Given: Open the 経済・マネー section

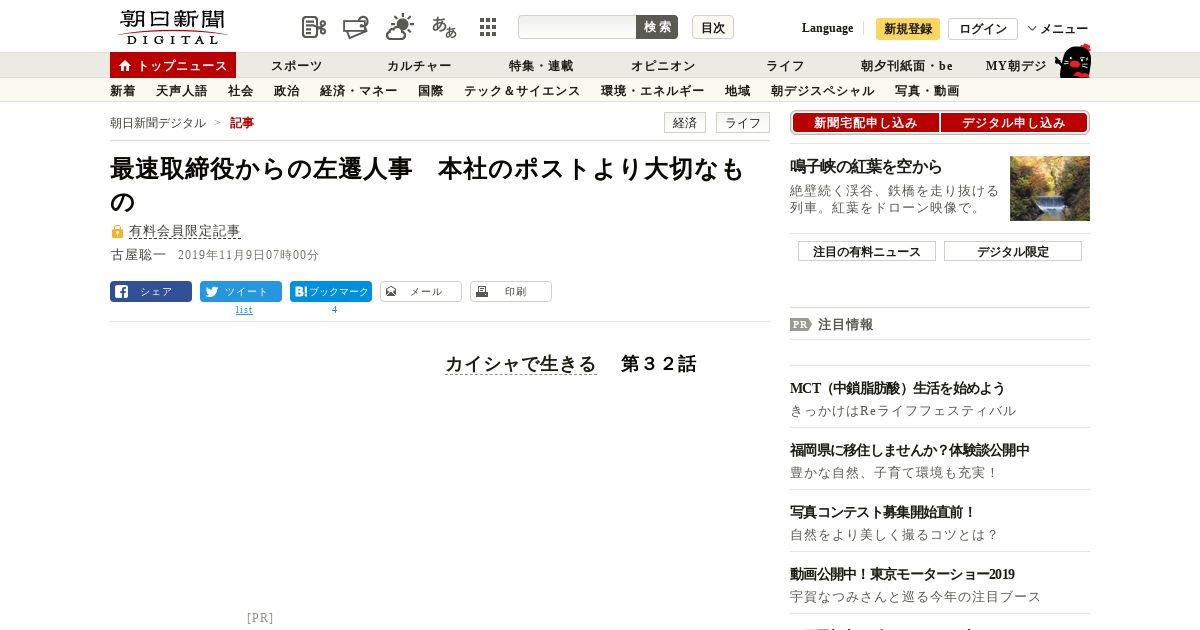Looking at the screenshot, I should 359,91.
